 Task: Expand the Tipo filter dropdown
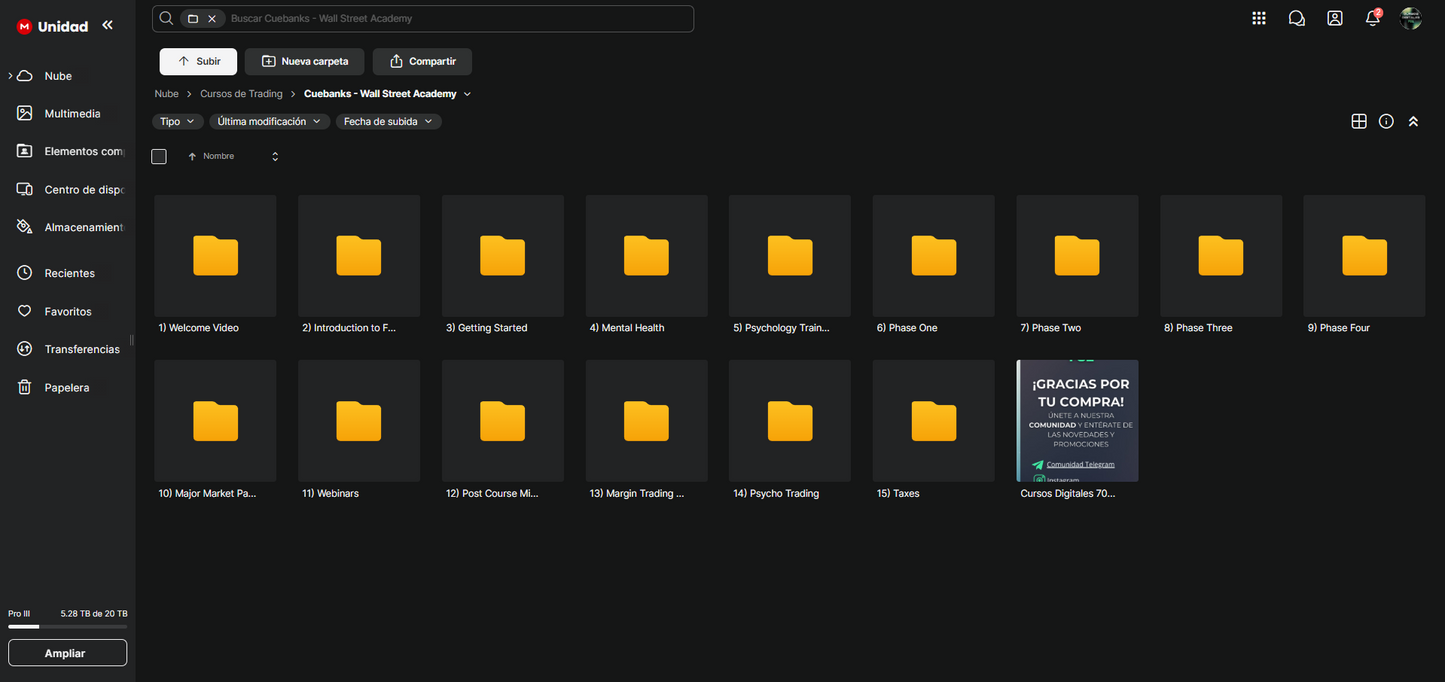[178, 121]
